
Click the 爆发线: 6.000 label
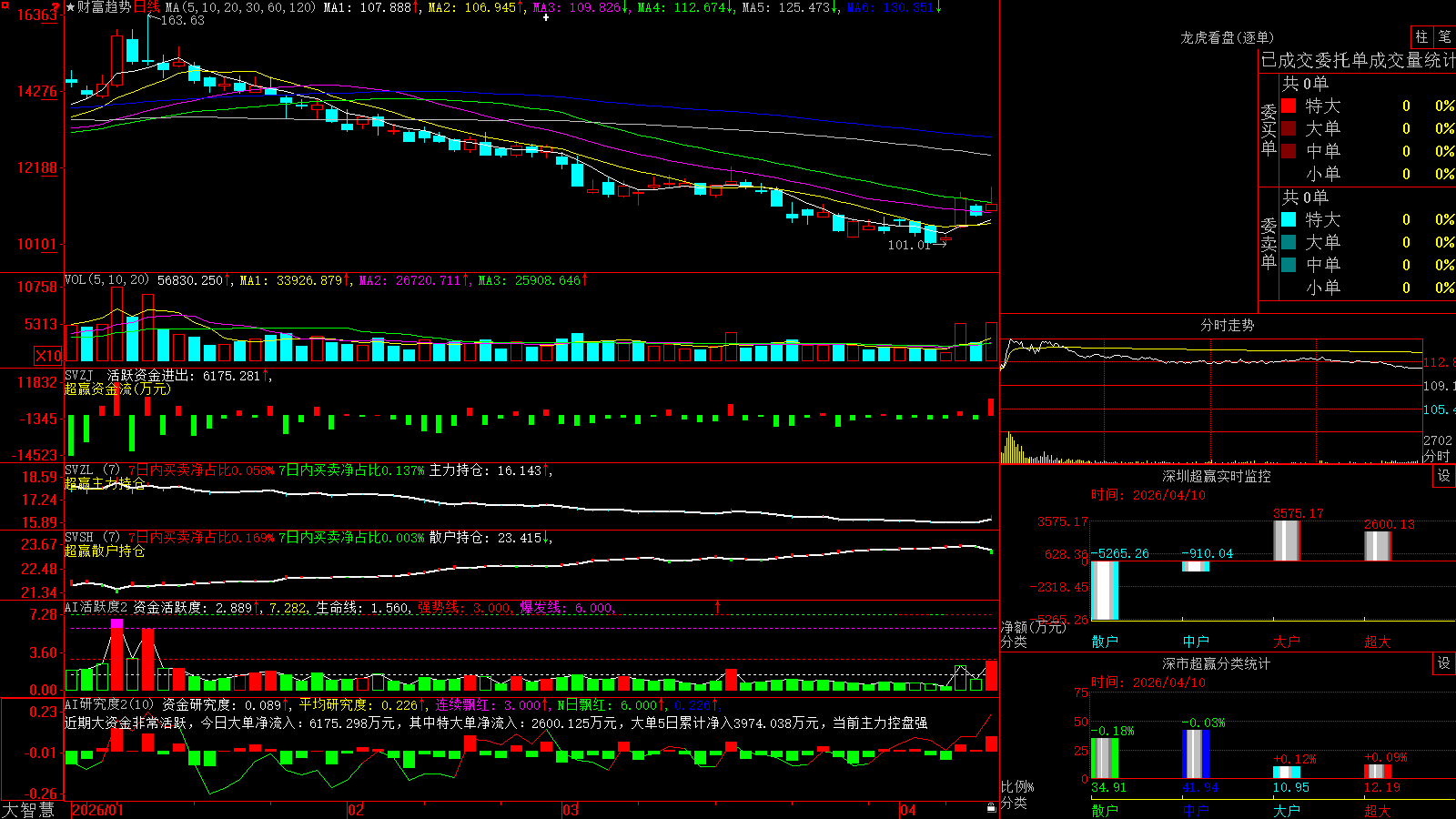pyautogui.click(x=566, y=608)
